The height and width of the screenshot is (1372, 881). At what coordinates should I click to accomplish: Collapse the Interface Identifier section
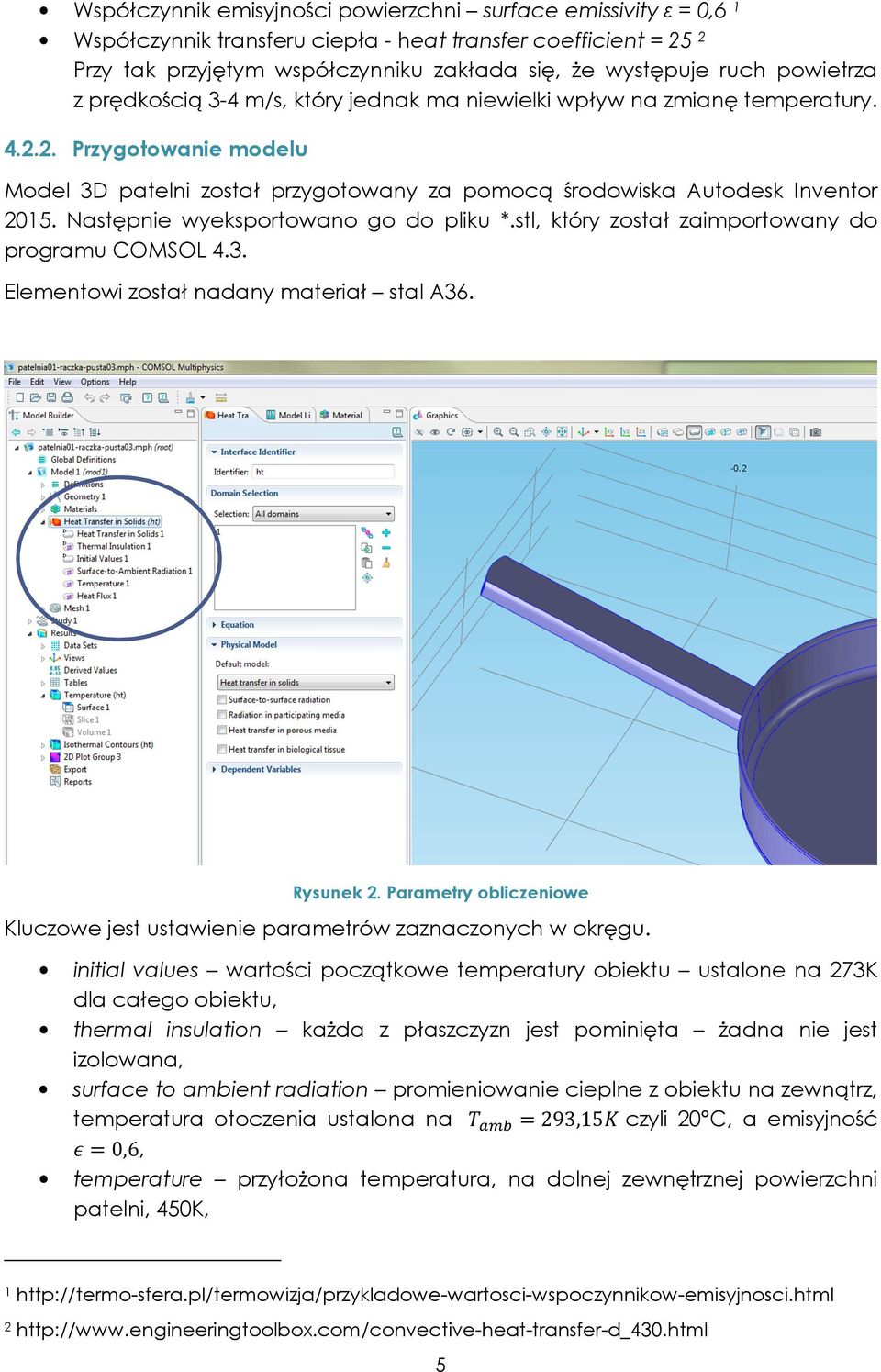tap(214, 452)
